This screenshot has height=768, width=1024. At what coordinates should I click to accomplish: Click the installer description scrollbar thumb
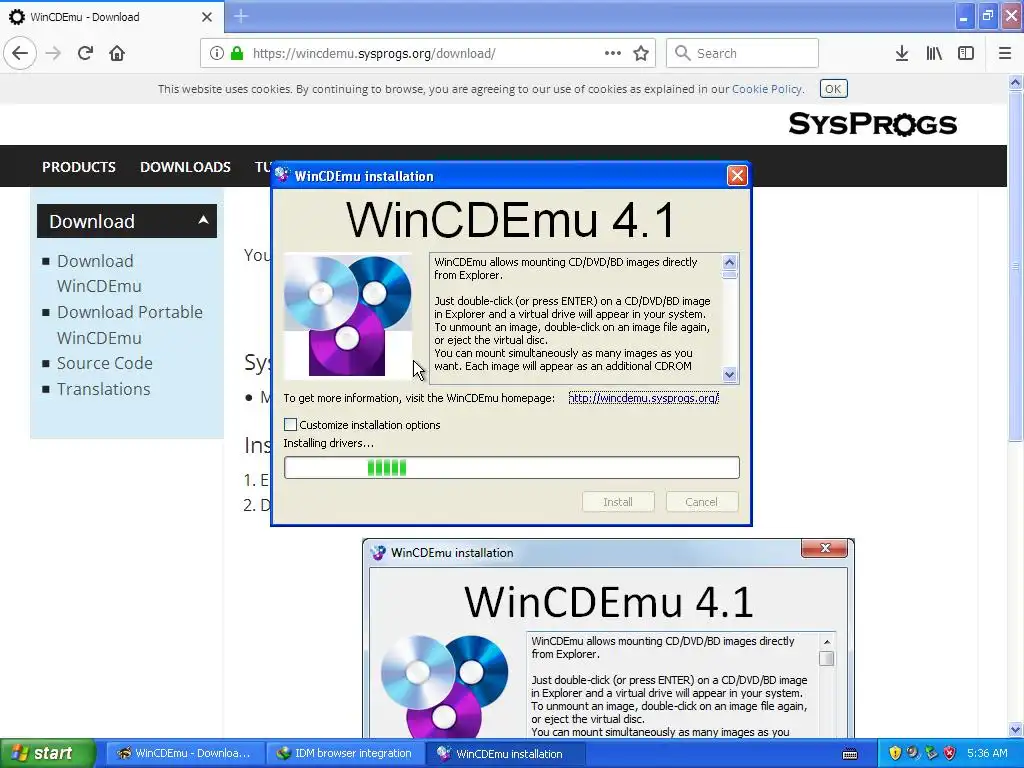(x=729, y=274)
